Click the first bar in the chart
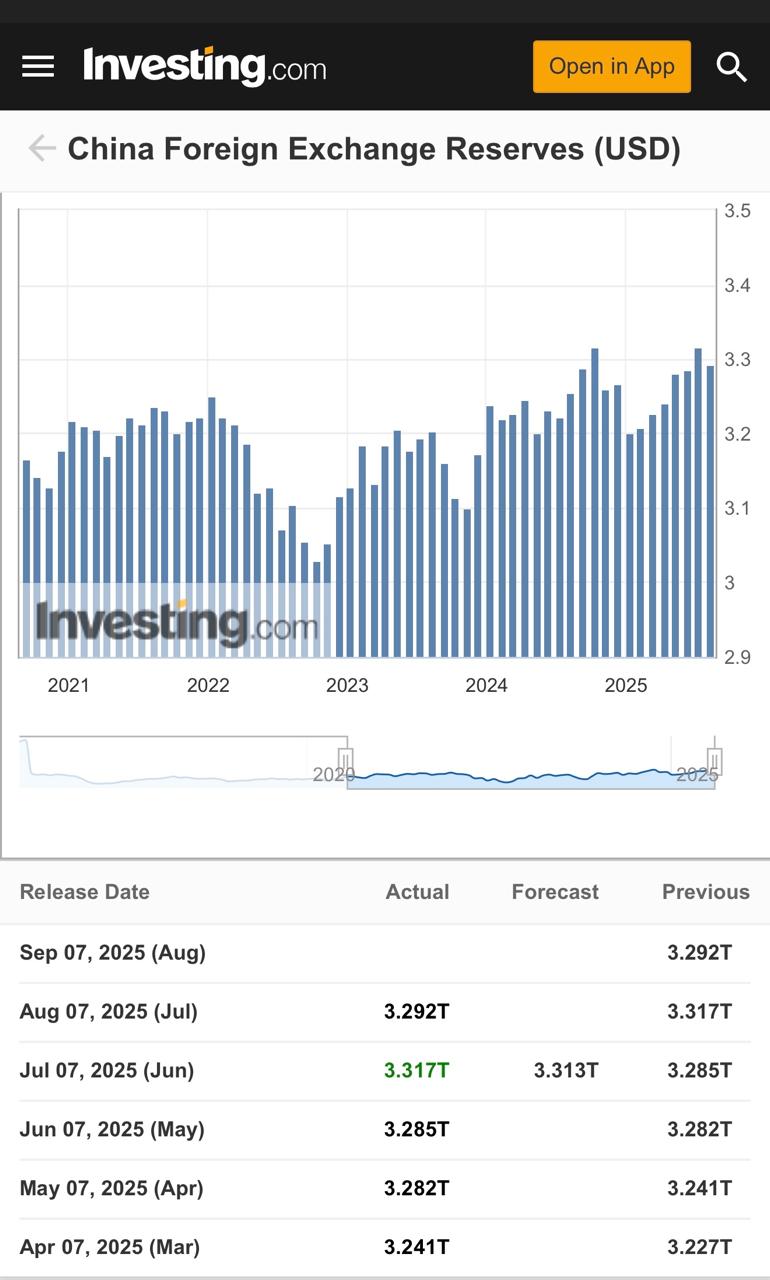 (x=27, y=559)
